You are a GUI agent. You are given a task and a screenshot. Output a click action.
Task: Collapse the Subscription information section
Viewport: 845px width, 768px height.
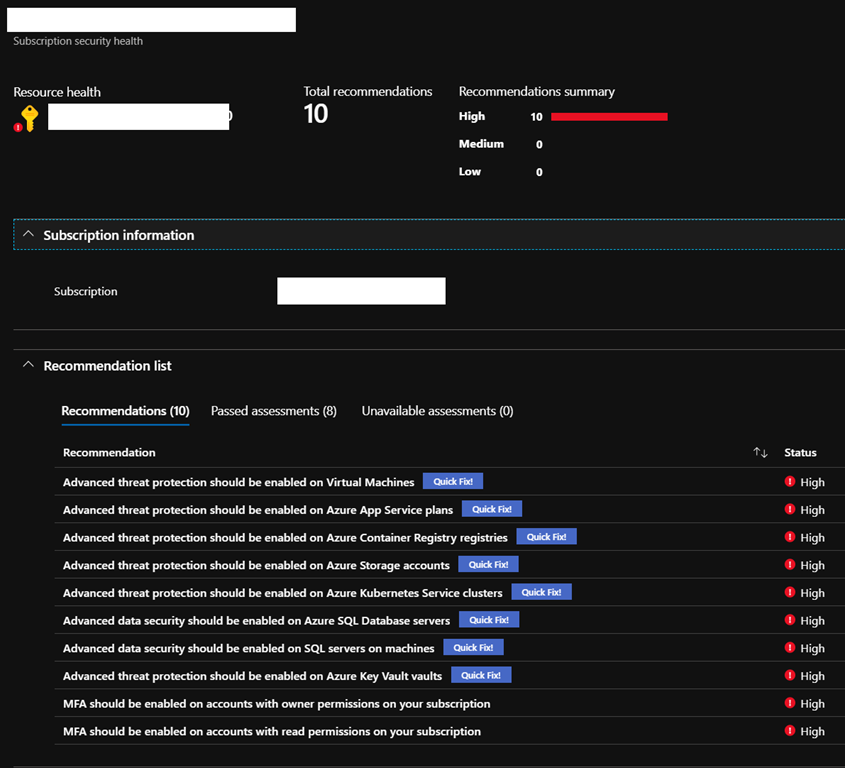28,235
